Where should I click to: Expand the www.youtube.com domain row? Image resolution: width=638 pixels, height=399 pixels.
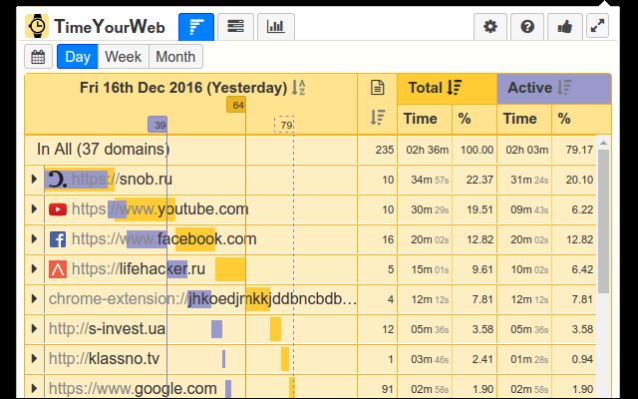(x=34, y=209)
